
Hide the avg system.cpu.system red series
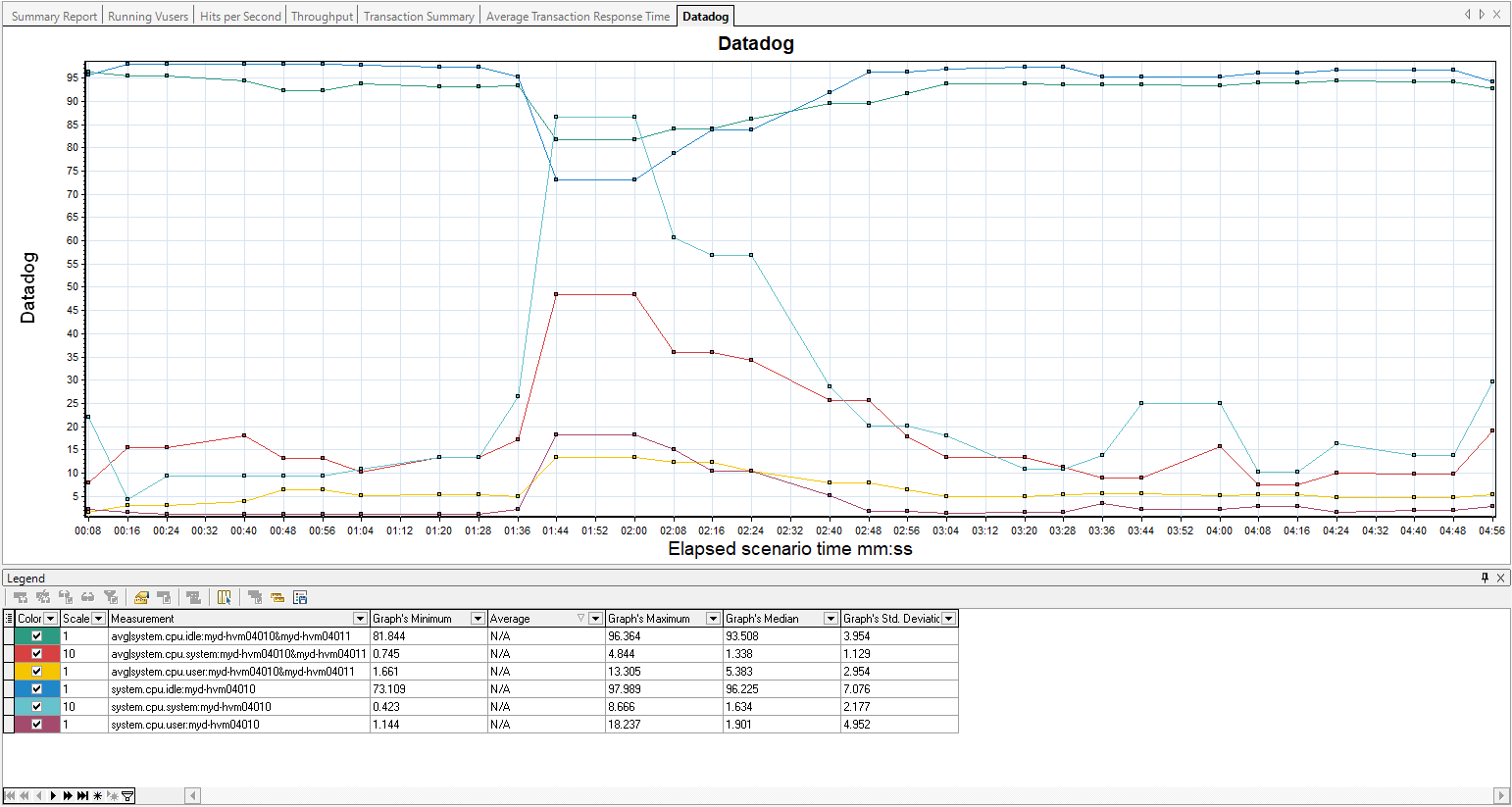pos(37,654)
